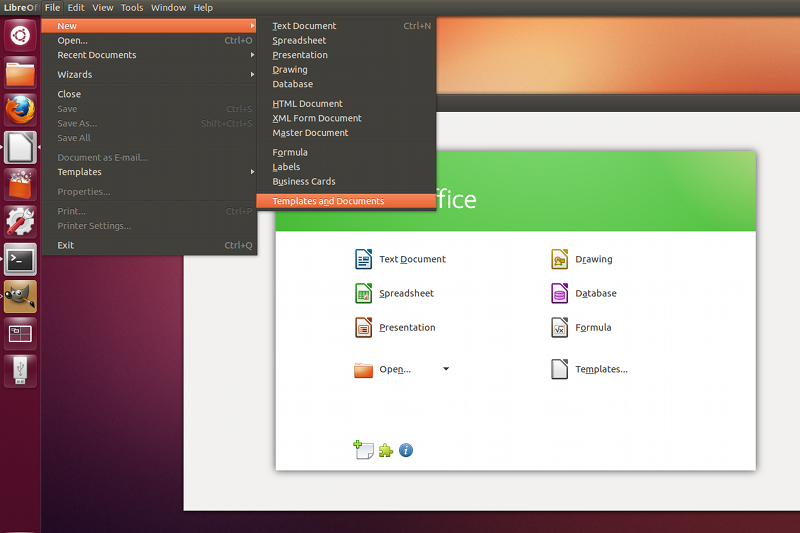Open the File menu in menu bar

52,8
